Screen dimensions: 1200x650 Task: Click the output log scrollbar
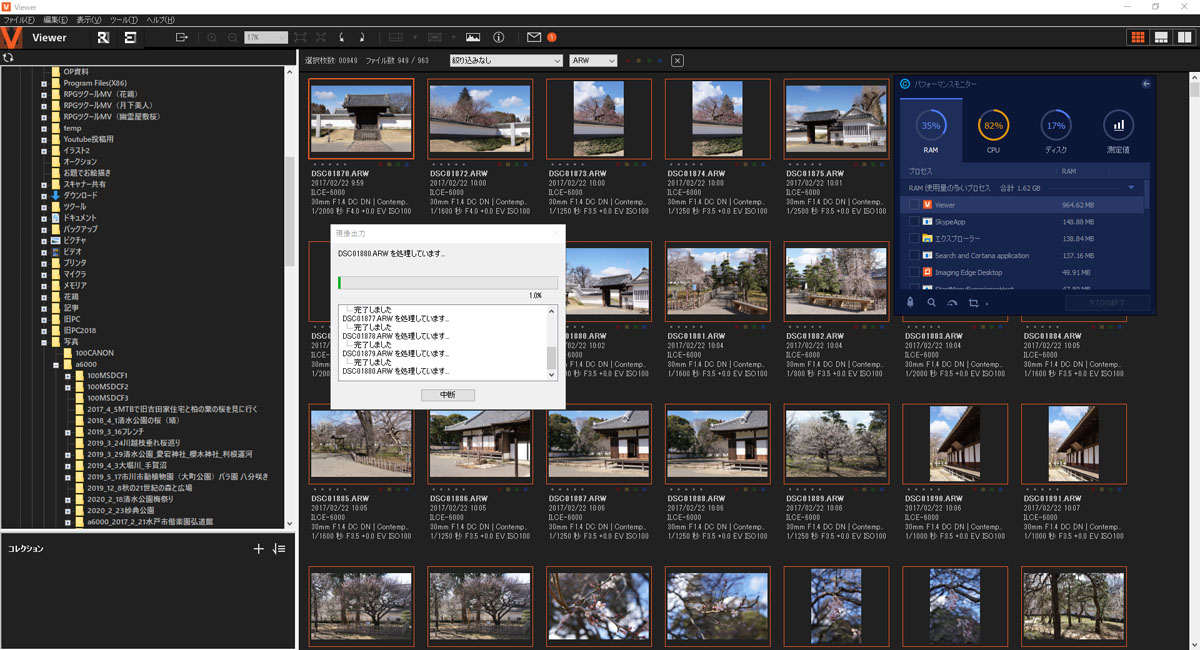point(551,342)
